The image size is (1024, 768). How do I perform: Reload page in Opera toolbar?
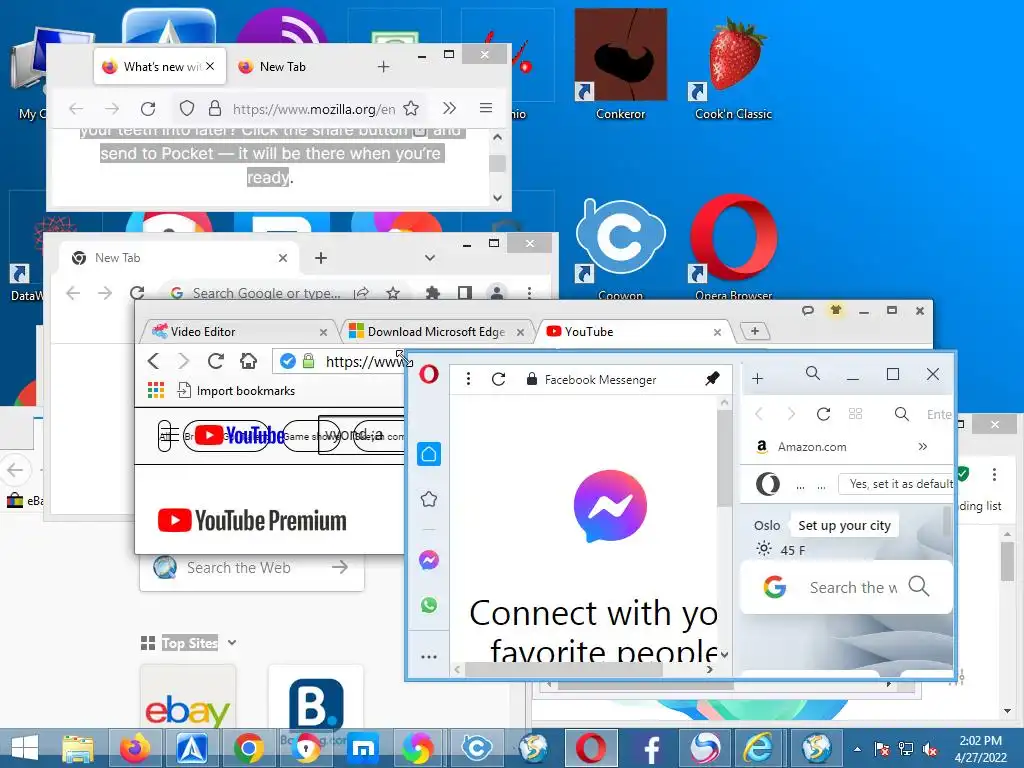coord(824,414)
